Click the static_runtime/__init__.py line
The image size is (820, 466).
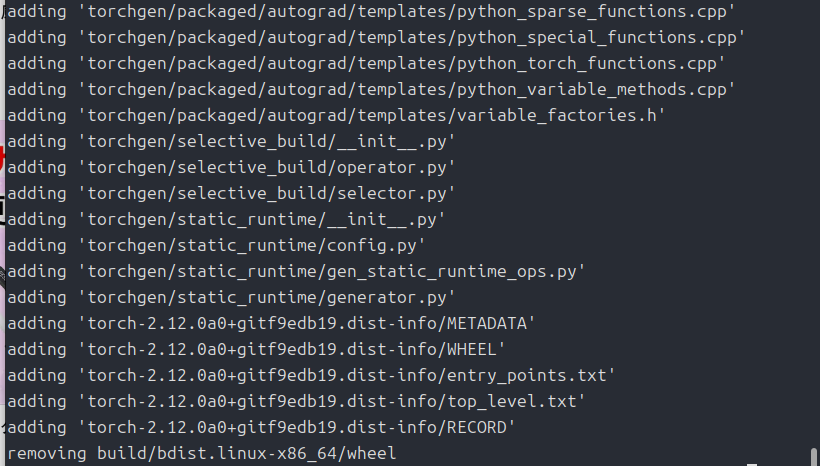[x=226, y=219]
